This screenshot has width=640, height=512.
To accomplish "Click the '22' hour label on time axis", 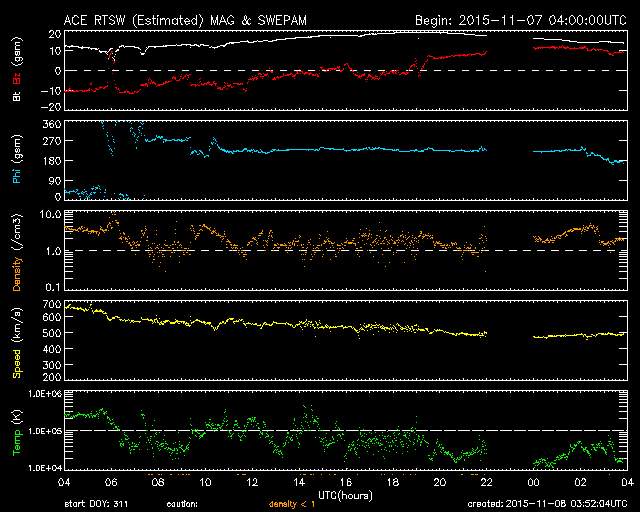I will [x=487, y=483].
